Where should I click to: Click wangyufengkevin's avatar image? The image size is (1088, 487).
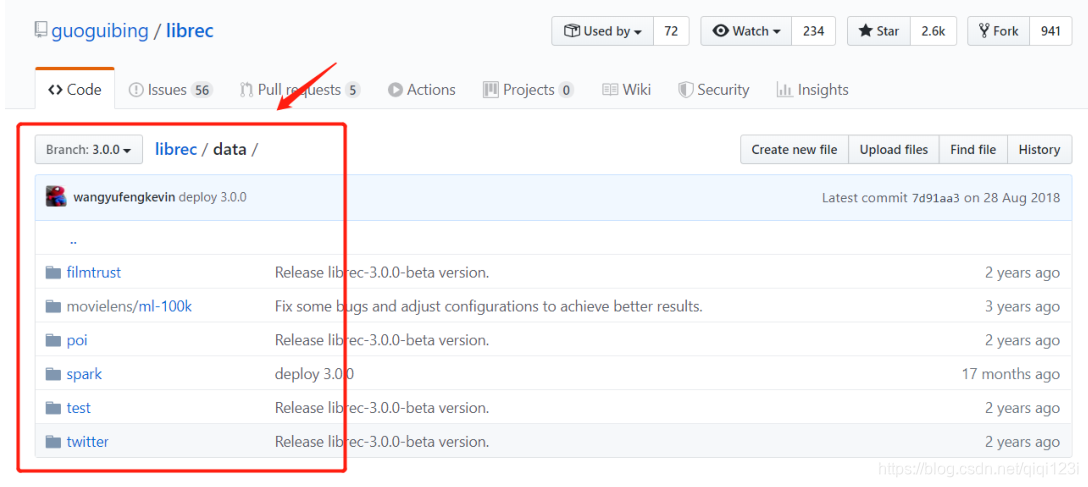point(56,197)
